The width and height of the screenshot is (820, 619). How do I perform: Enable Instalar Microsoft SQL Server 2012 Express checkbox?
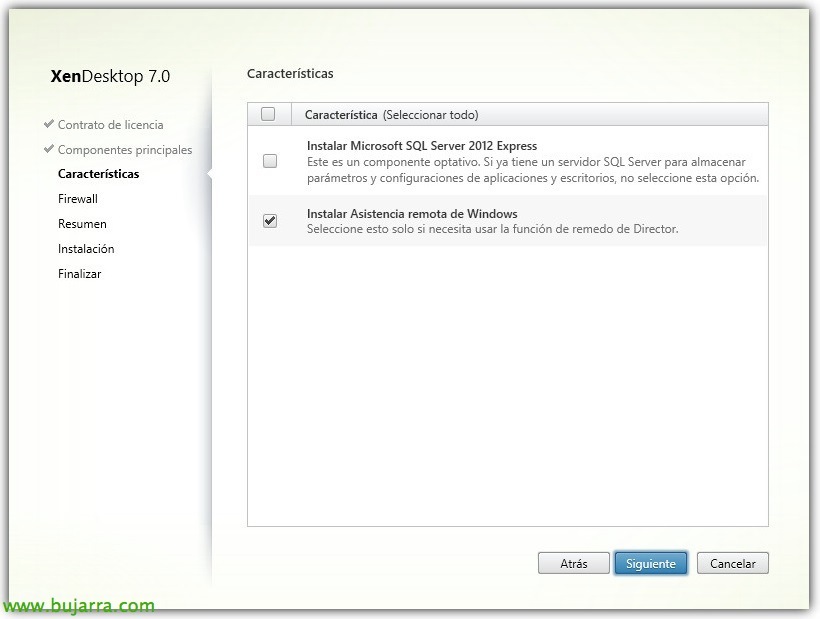coord(270,161)
